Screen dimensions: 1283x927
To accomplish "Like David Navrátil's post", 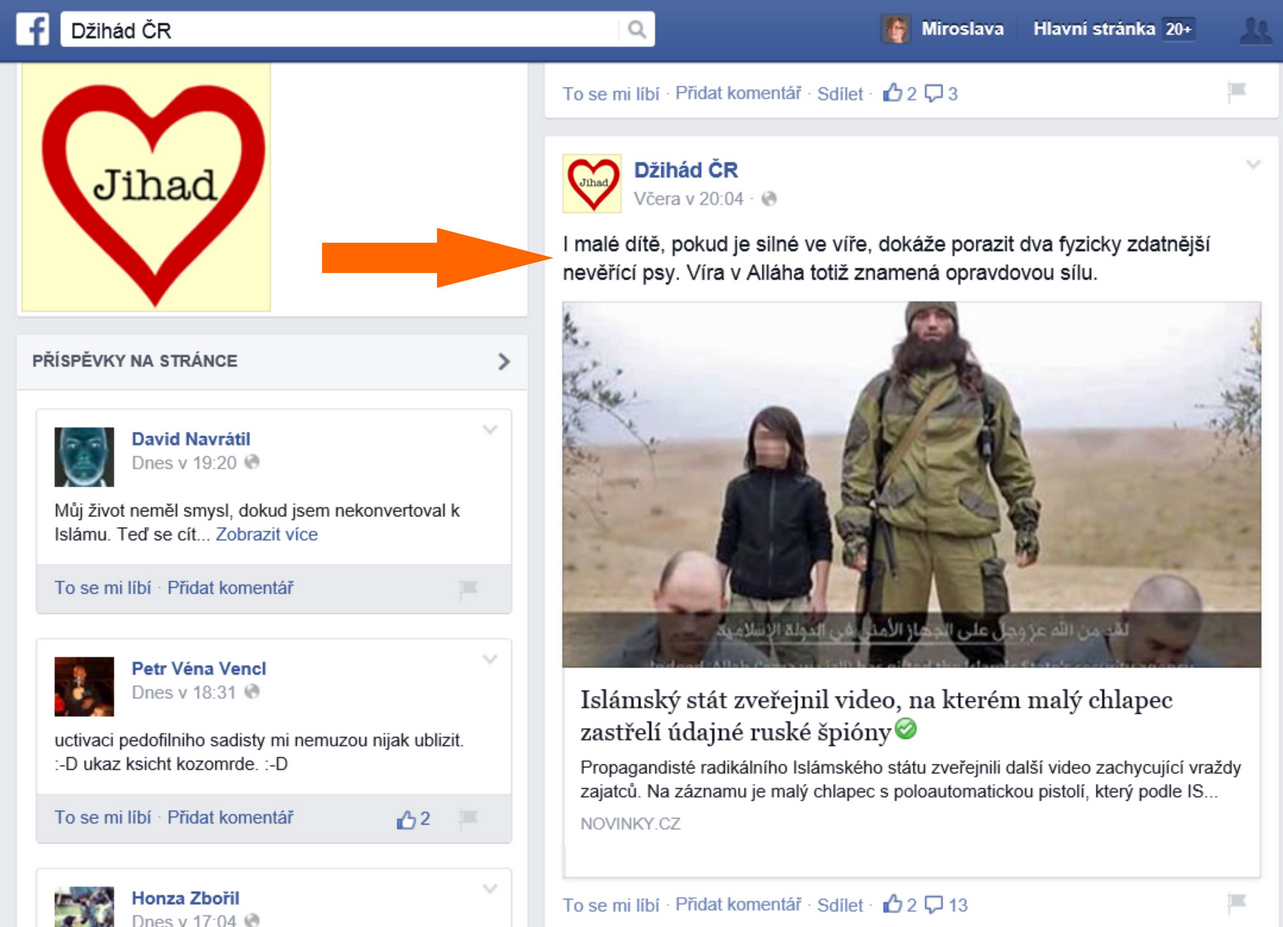I will tap(103, 588).
